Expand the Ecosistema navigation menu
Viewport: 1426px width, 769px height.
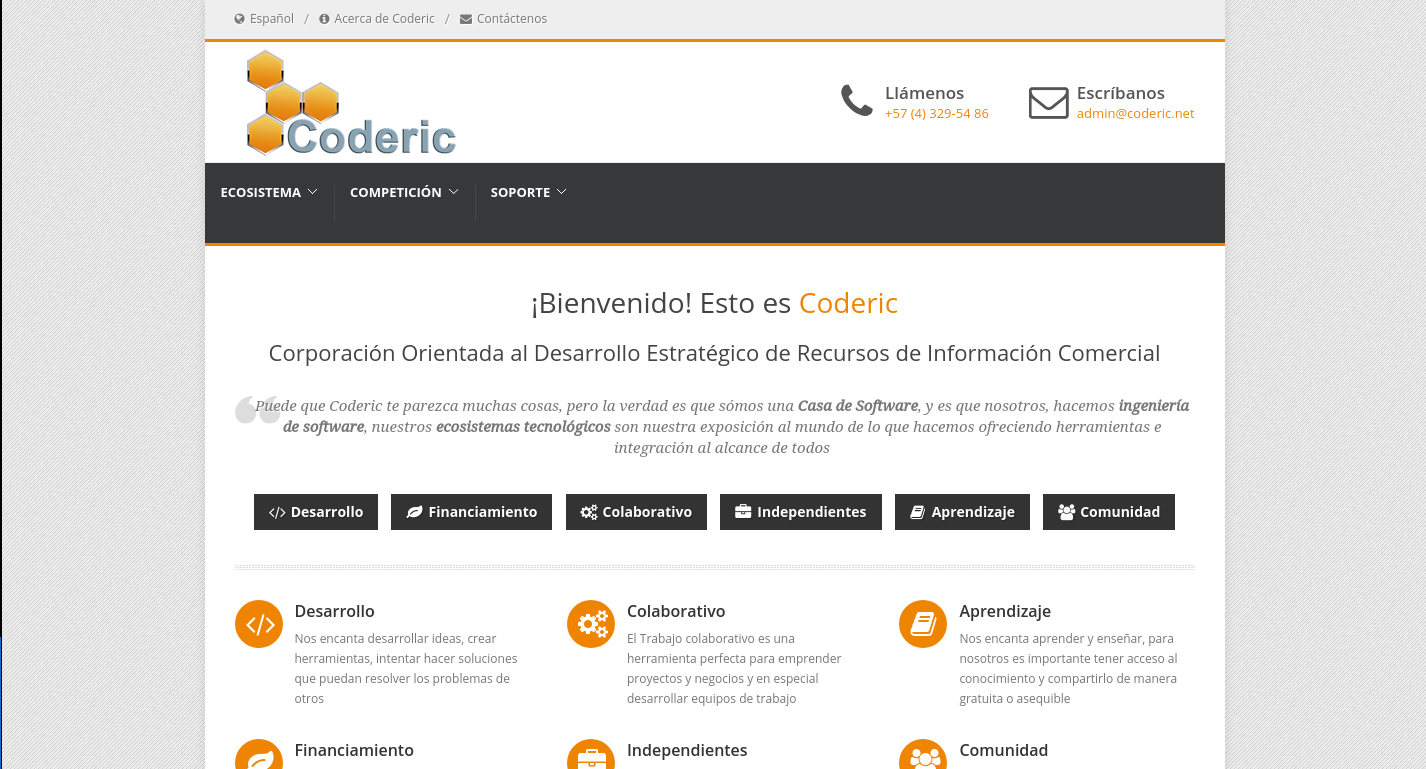tap(269, 192)
